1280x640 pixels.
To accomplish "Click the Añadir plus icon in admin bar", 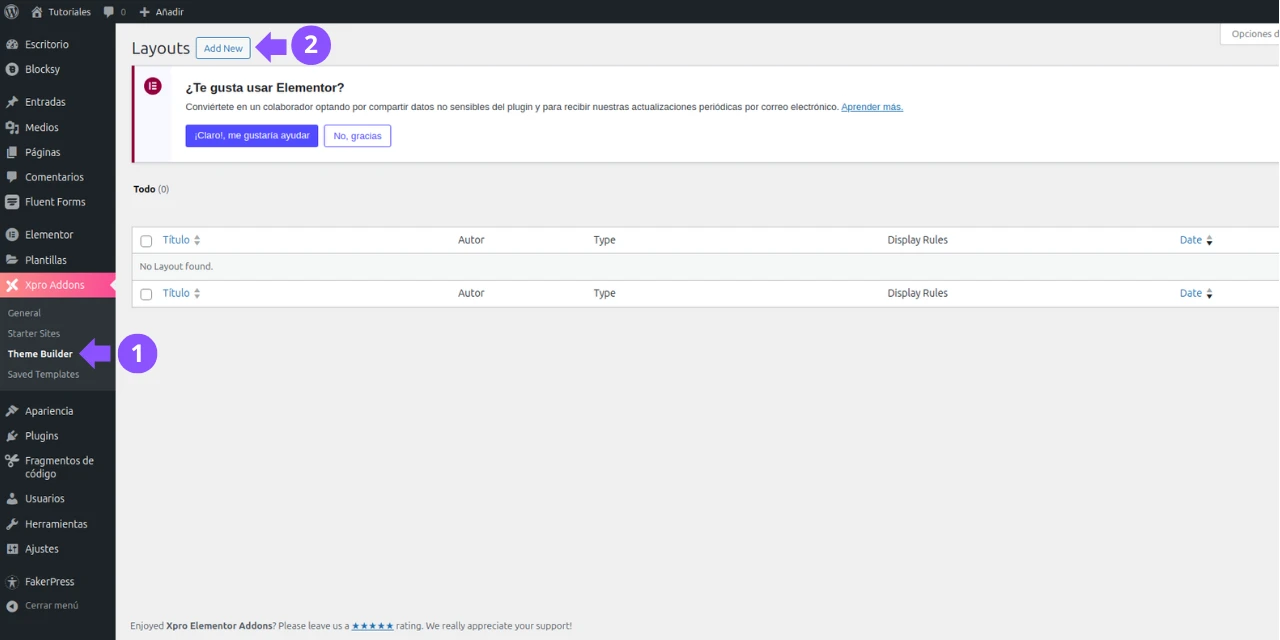I will click(x=144, y=12).
